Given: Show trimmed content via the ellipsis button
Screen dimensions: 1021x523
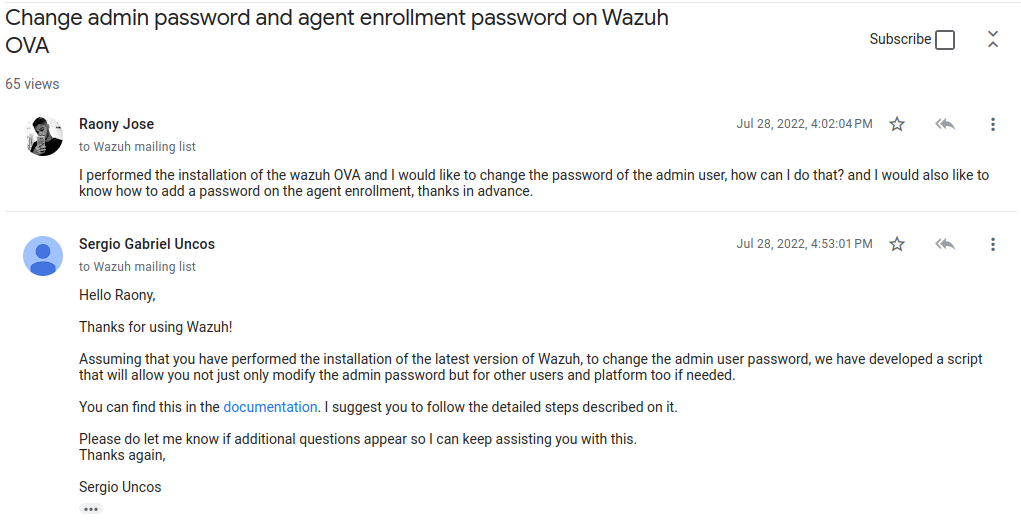Looking at the screenshot, I should [91, 509].
